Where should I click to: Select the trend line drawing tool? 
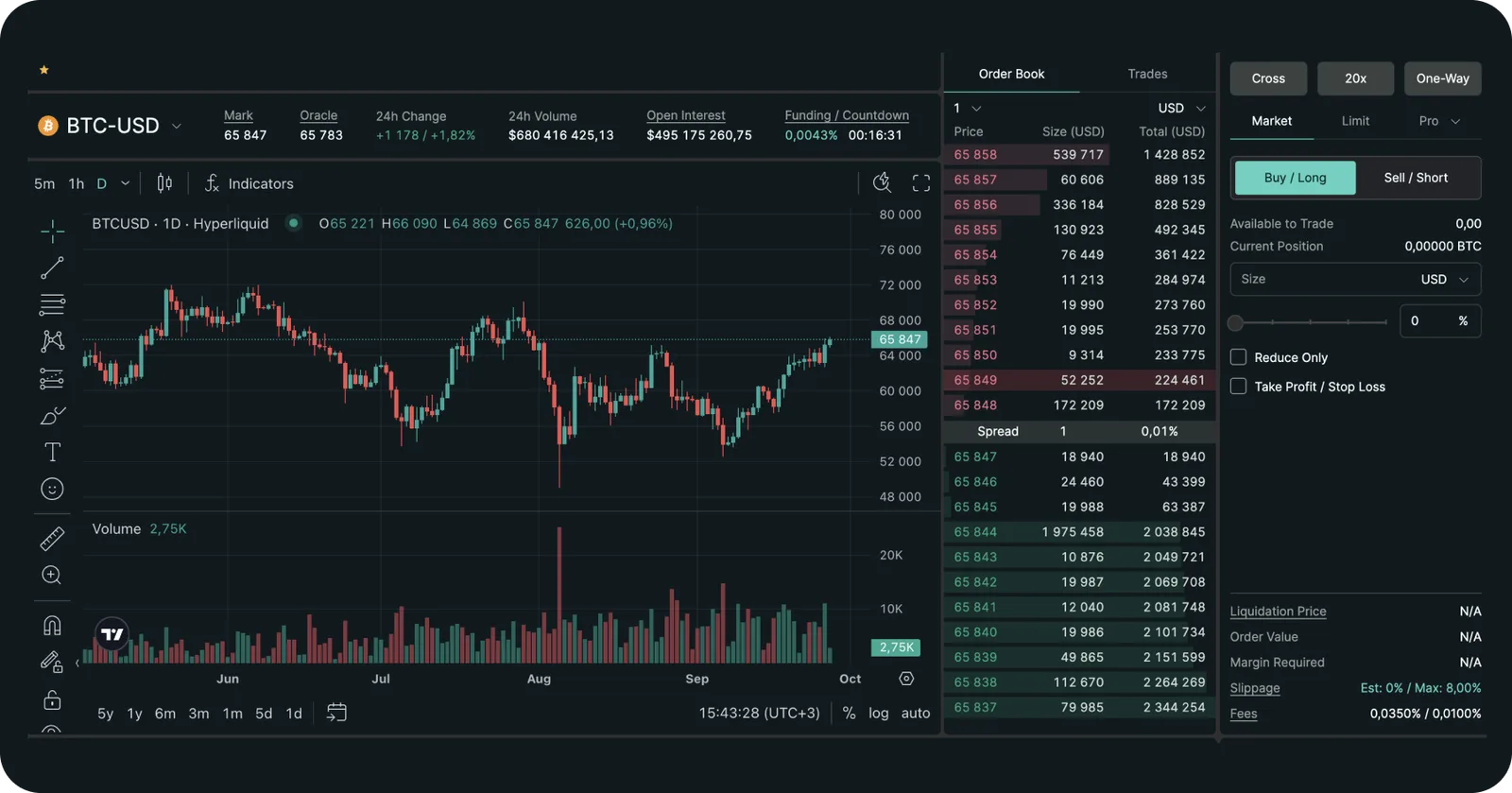coord(53,267)
